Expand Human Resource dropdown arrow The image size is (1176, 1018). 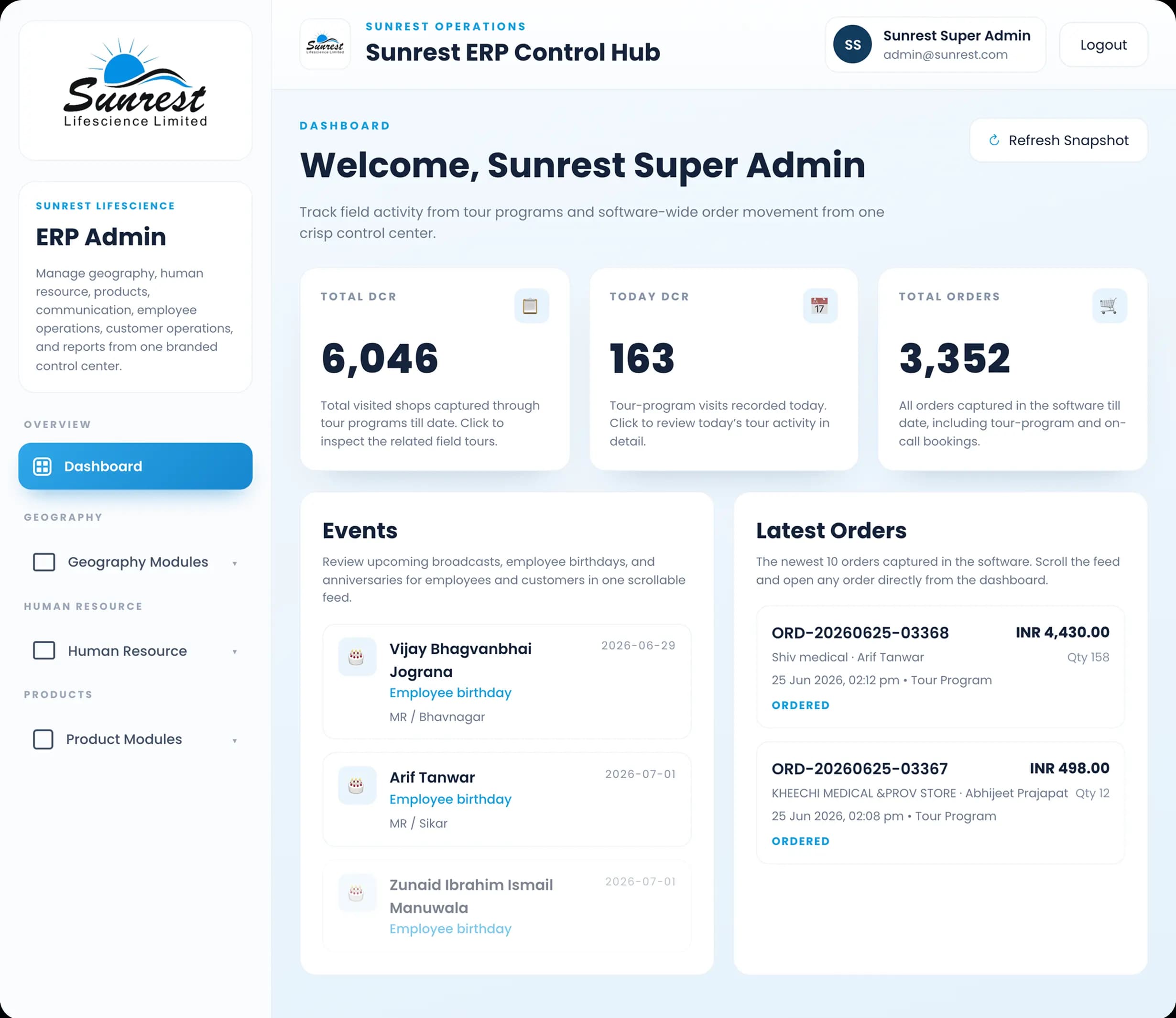(x=235, y=651)
